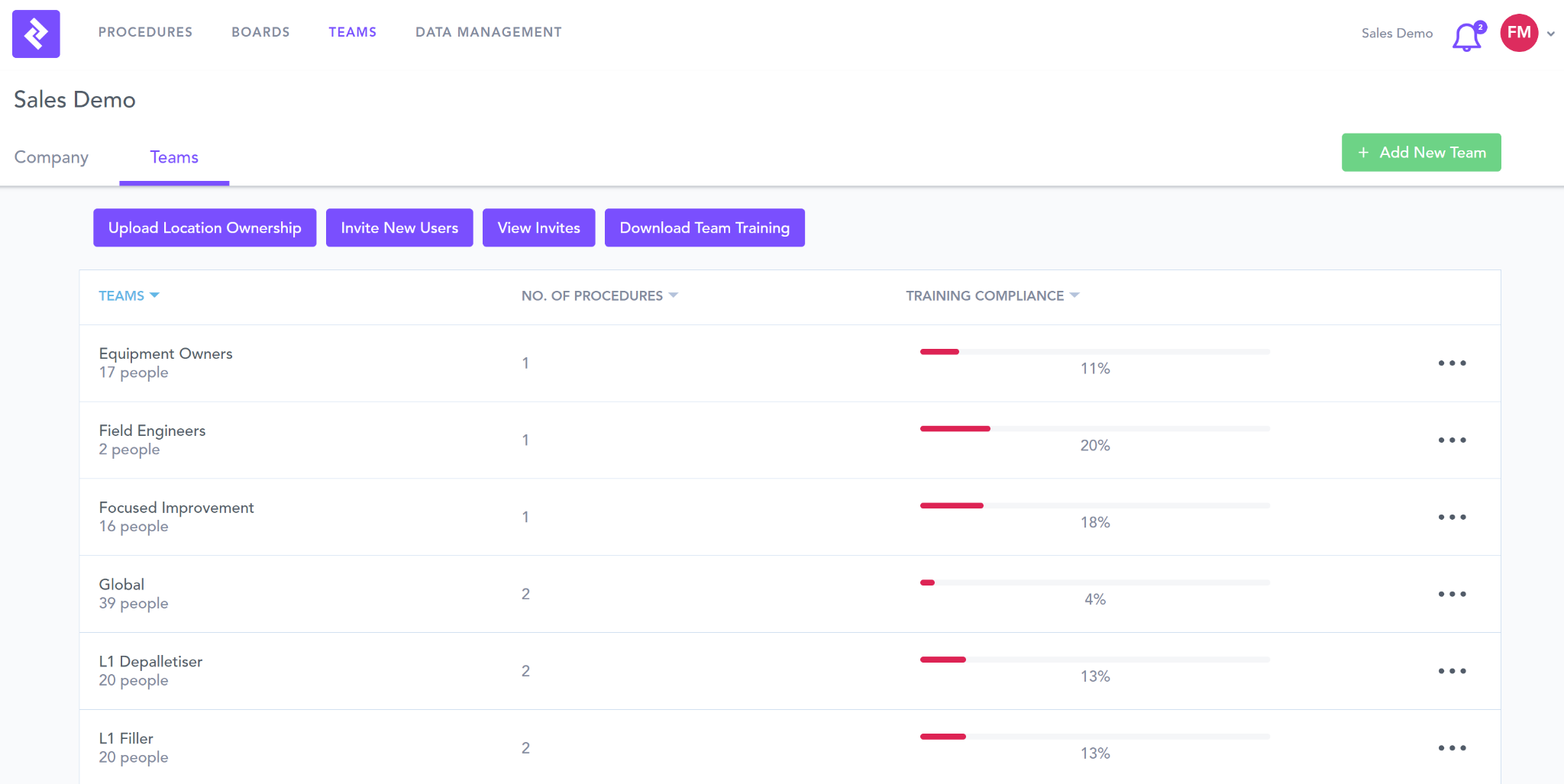Go to Procedures in the top navigation
This screenshot has width=1564, height=784.
(x=145, y=32)
